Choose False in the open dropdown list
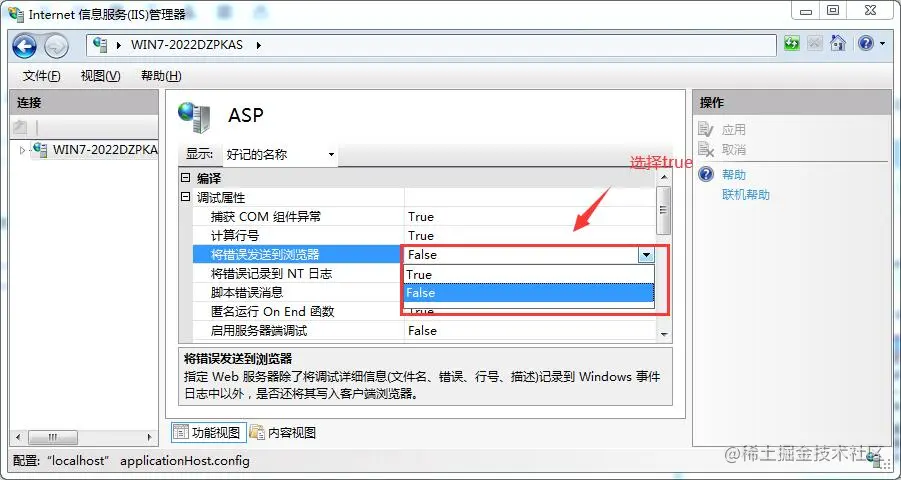Viewport: 901px width, 480px height. (529, 293)
